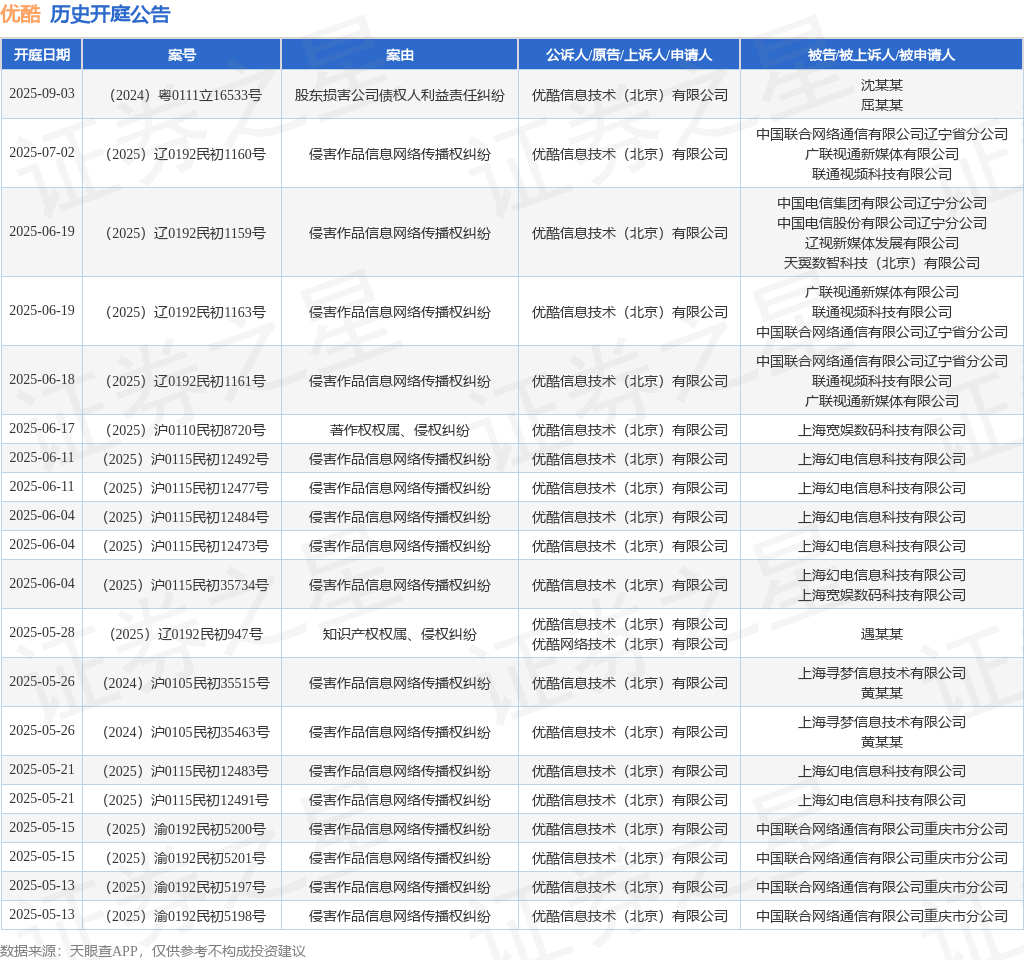Click defendant 遇某某

pyautogui.click(x=882, y=634)
